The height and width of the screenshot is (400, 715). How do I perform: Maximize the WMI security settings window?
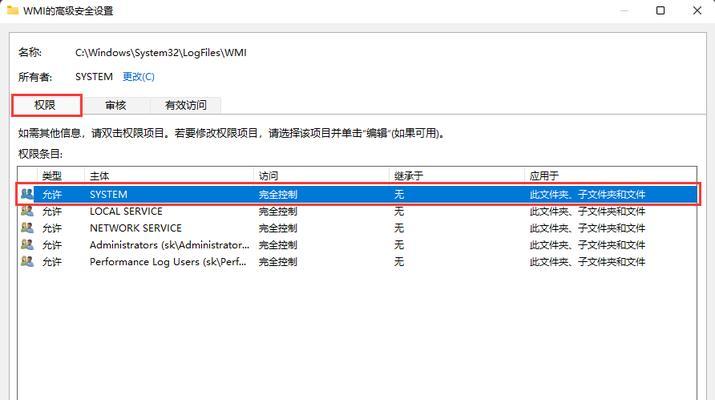(660, 11)
